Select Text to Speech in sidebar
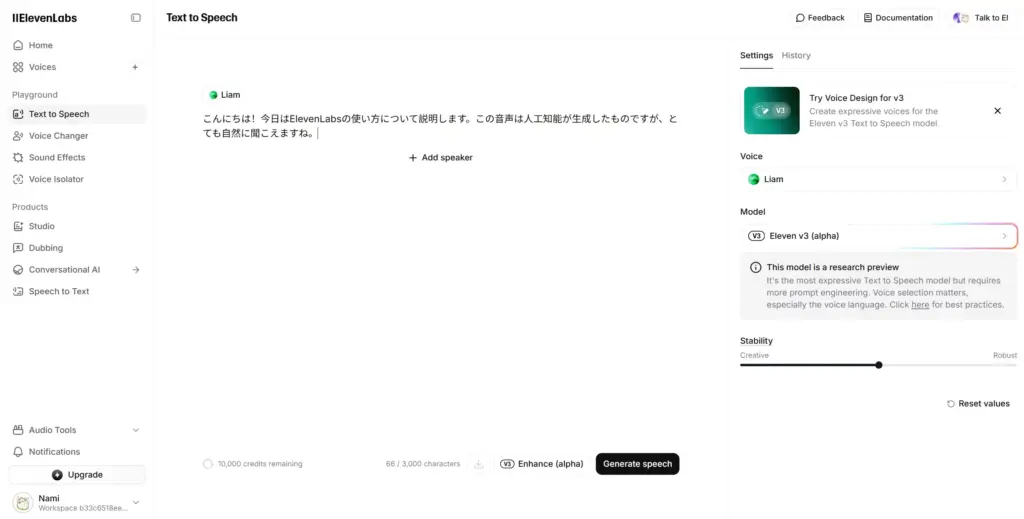 (77, 114)
